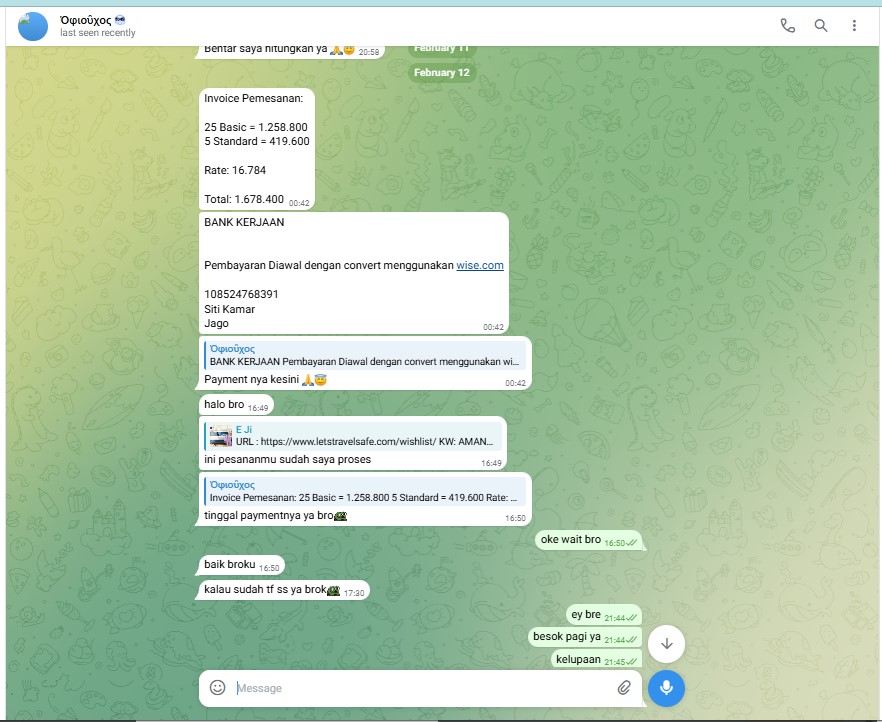Click the thumbnail in E Ji reply

[x=220, y=435]
